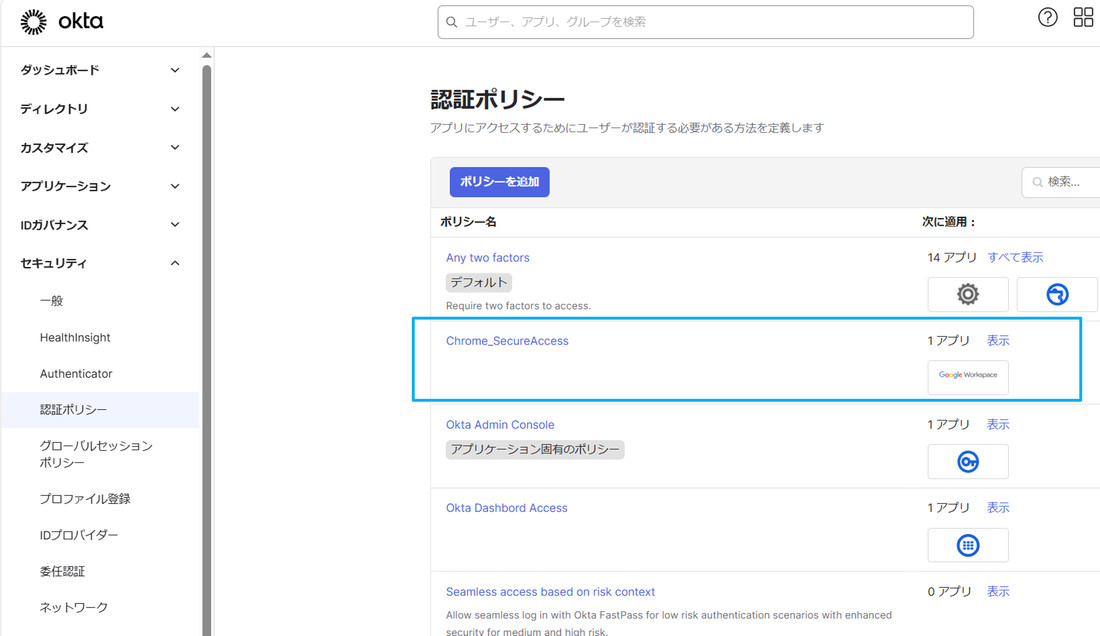Click すべて表示 for Any two factors apps
1100x636 pixels.
tap(1015, 257)
